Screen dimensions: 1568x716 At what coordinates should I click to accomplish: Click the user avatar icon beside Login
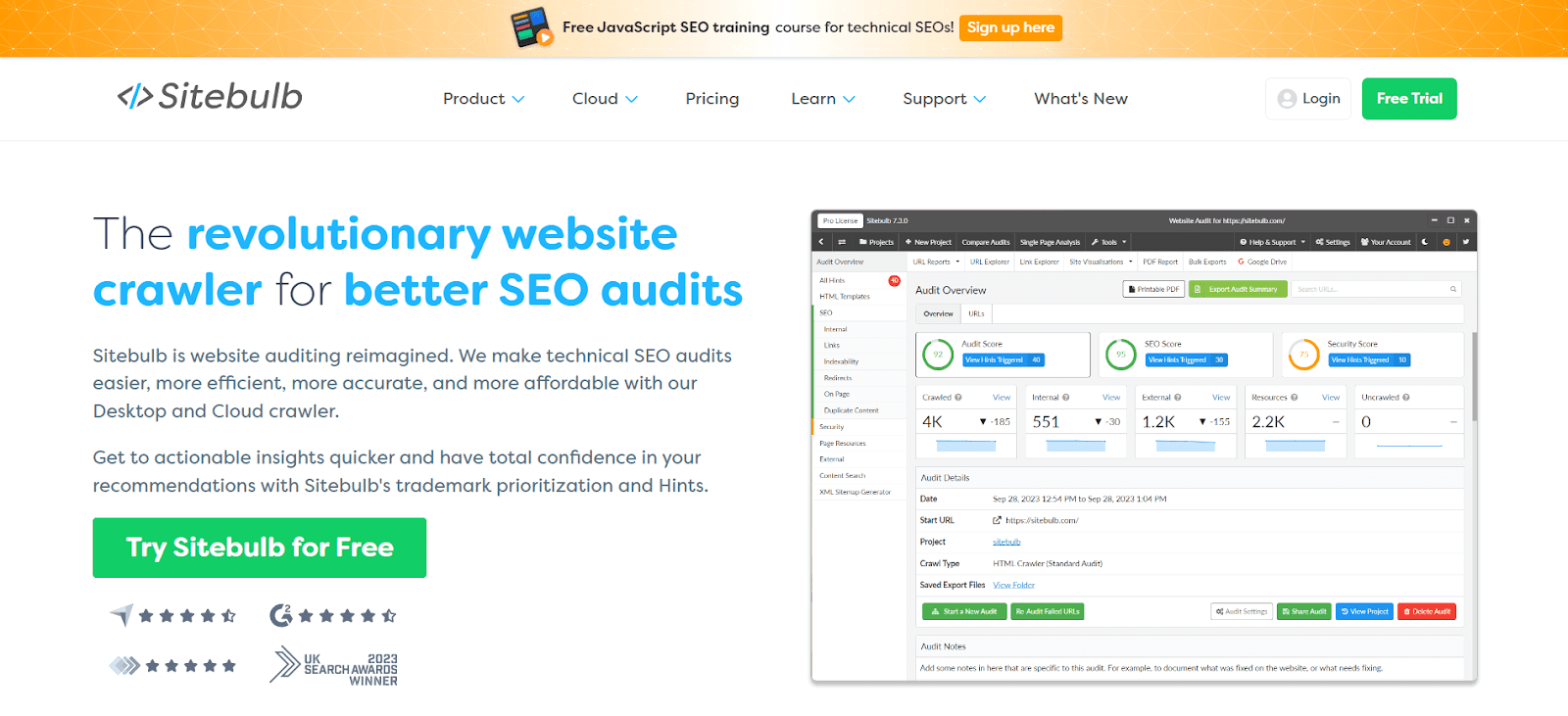(1287, 99)
